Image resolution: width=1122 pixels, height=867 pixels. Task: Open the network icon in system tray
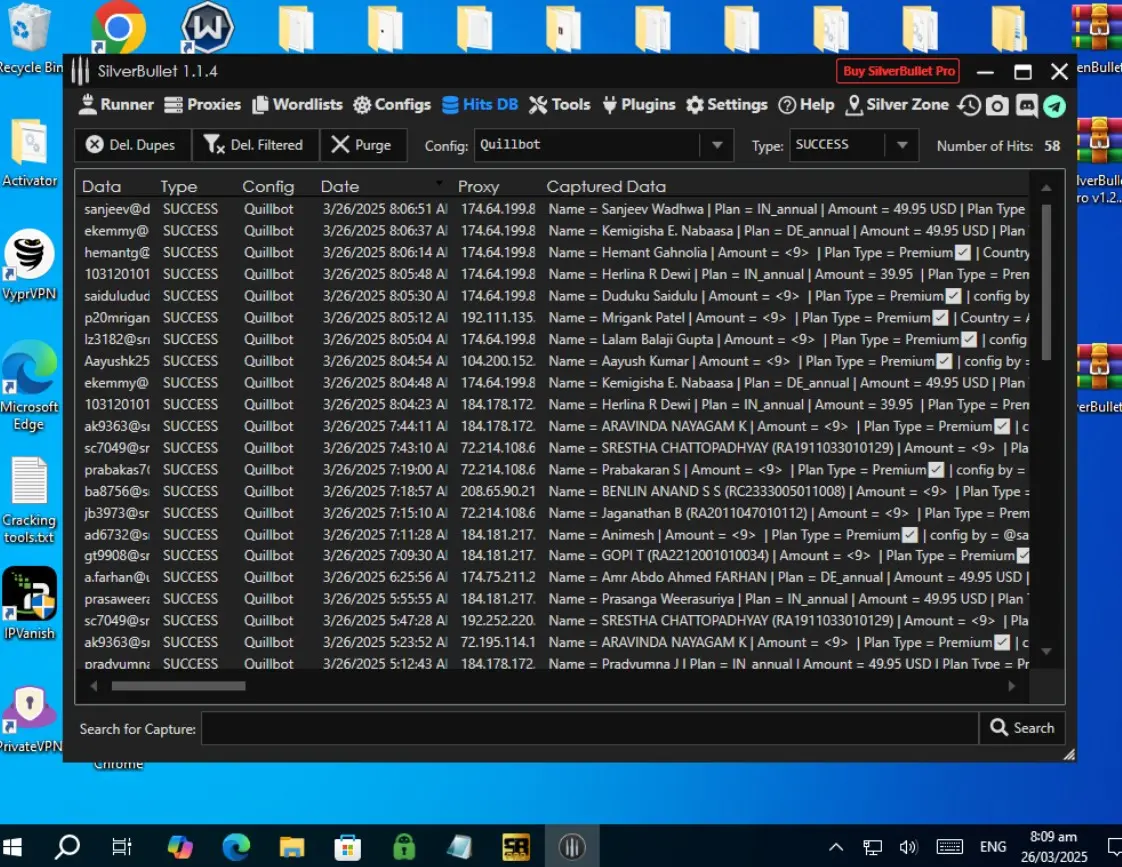click(872, 848)
